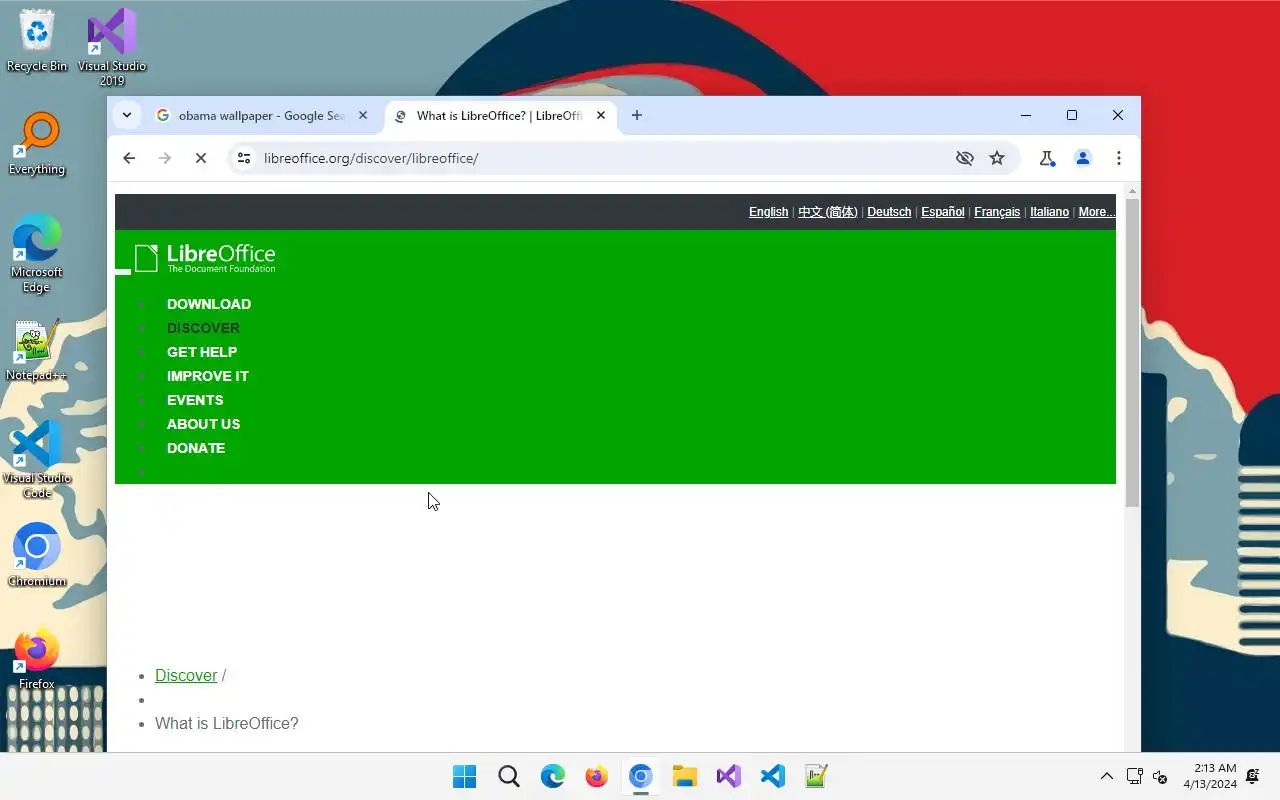This screenshot has width=1280, height=800.
Task: Open the EVENTS menu item
Action: click(x=195, y=400)
